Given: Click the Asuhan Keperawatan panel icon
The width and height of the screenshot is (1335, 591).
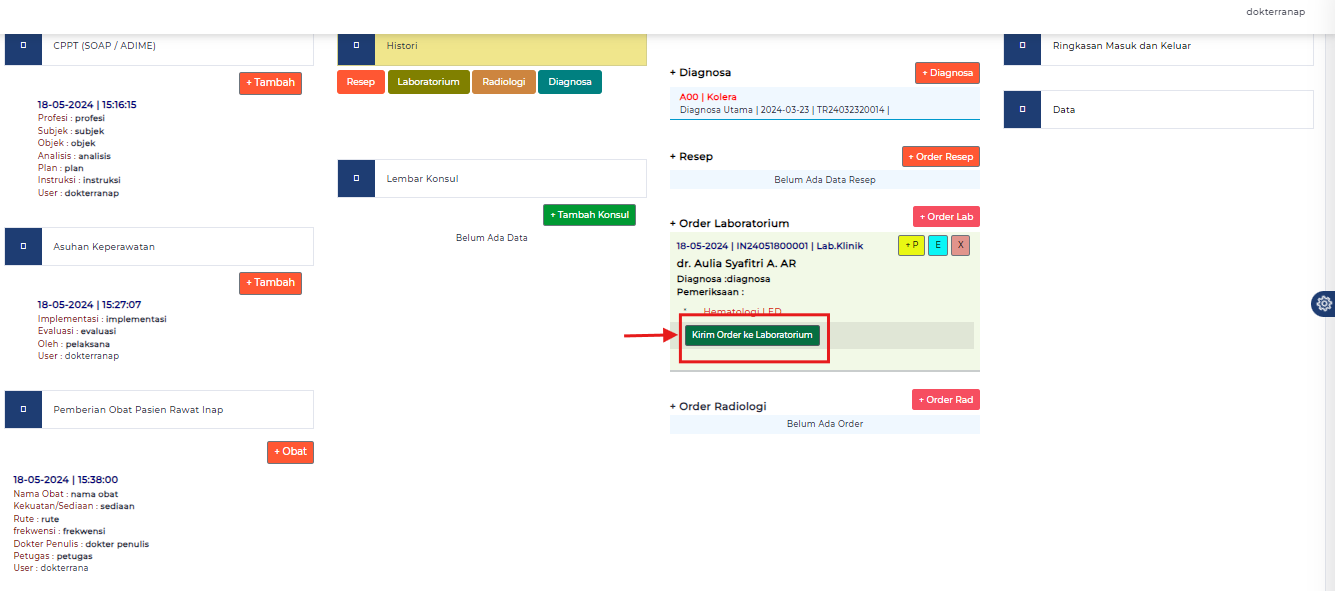Looking at the screenshot, I should 23,246.
